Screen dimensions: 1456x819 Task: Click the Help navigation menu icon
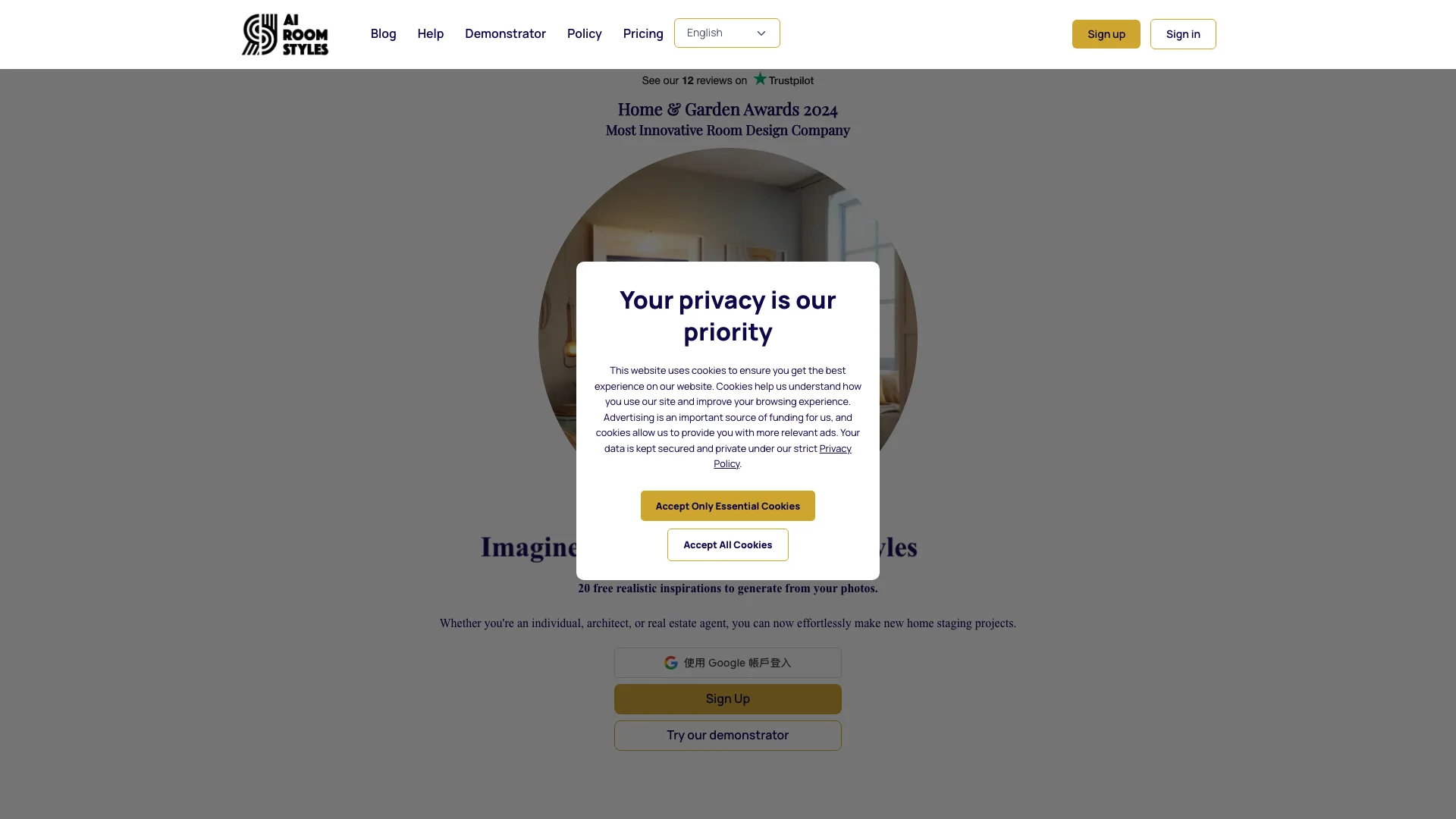point(430,33)
